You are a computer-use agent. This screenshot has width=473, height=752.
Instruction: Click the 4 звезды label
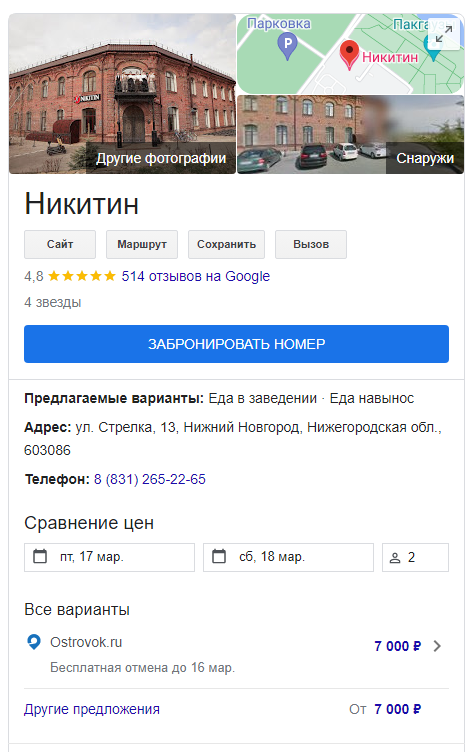pos(53,303)
